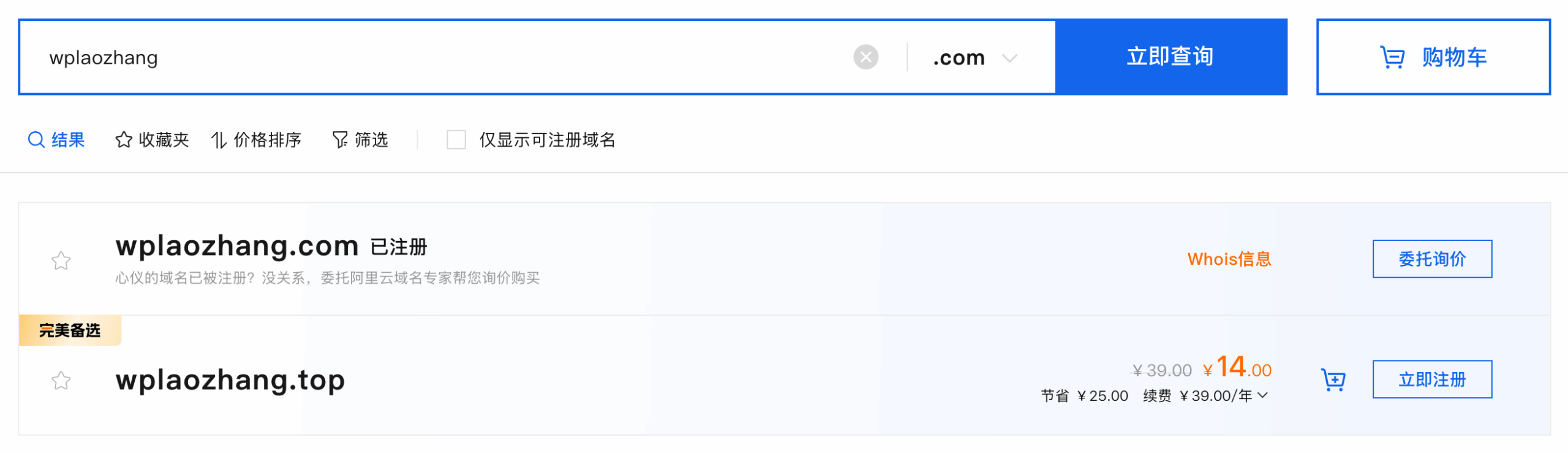Screen dimensions: 1568x453
Task: Click in the domain name input field
Action: pyautogui.click(x=429, y=57)
